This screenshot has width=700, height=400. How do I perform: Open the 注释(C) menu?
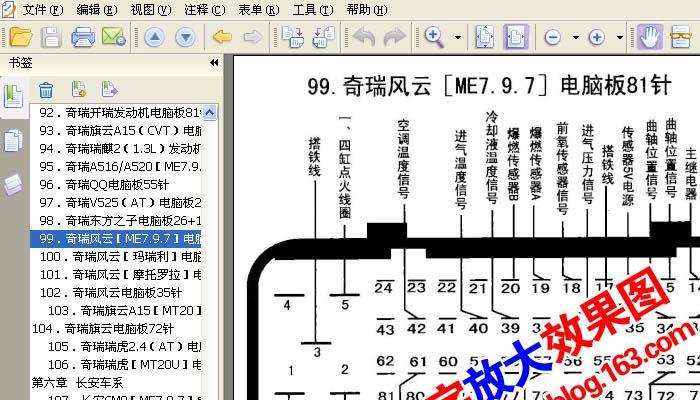205,10
